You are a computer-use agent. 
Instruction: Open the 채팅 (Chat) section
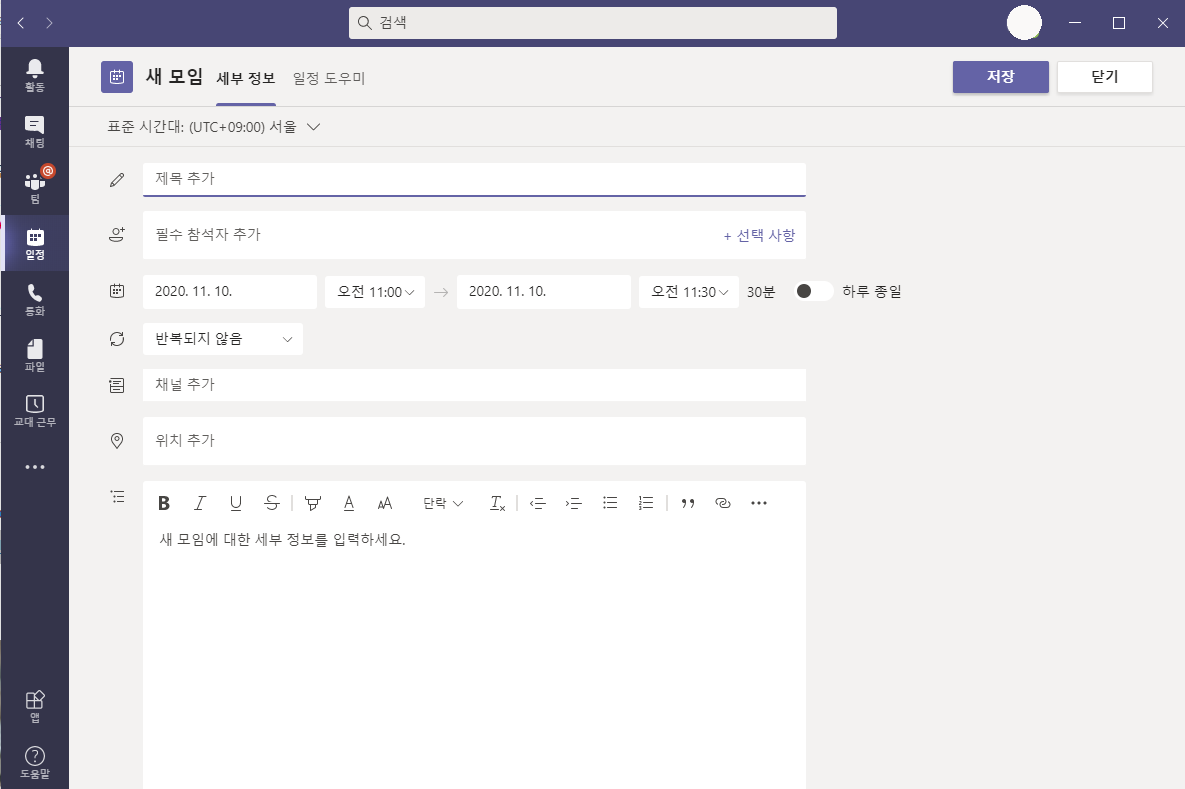pos(35,132)
